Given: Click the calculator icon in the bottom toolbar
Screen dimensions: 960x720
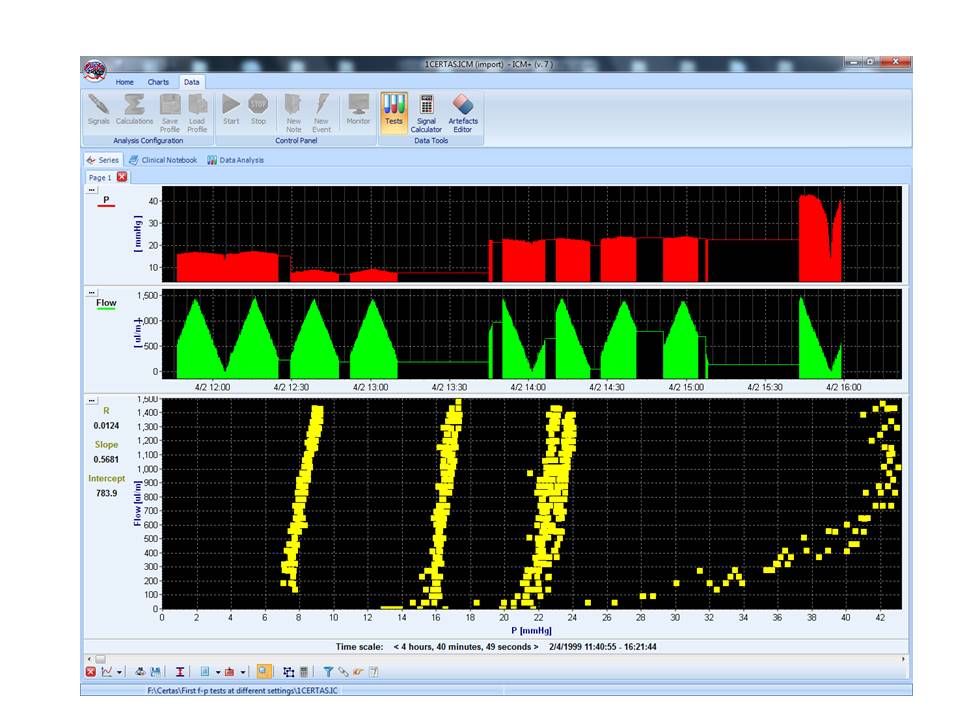Looking at the screenshot, I should pos(303,672).
